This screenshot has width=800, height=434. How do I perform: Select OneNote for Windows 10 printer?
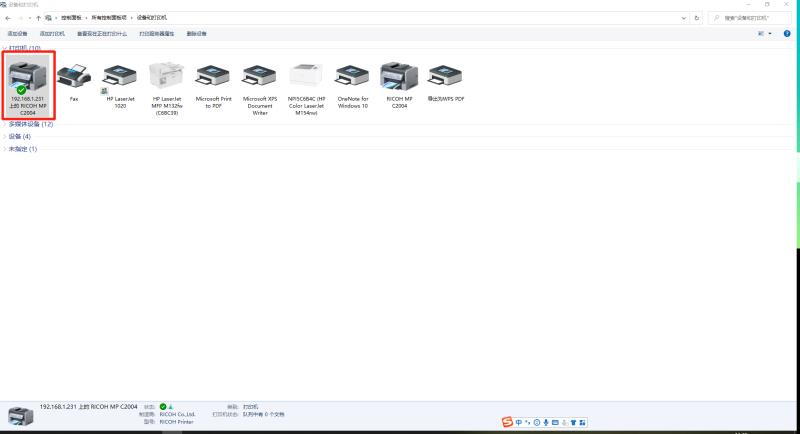tap(353, 86)
